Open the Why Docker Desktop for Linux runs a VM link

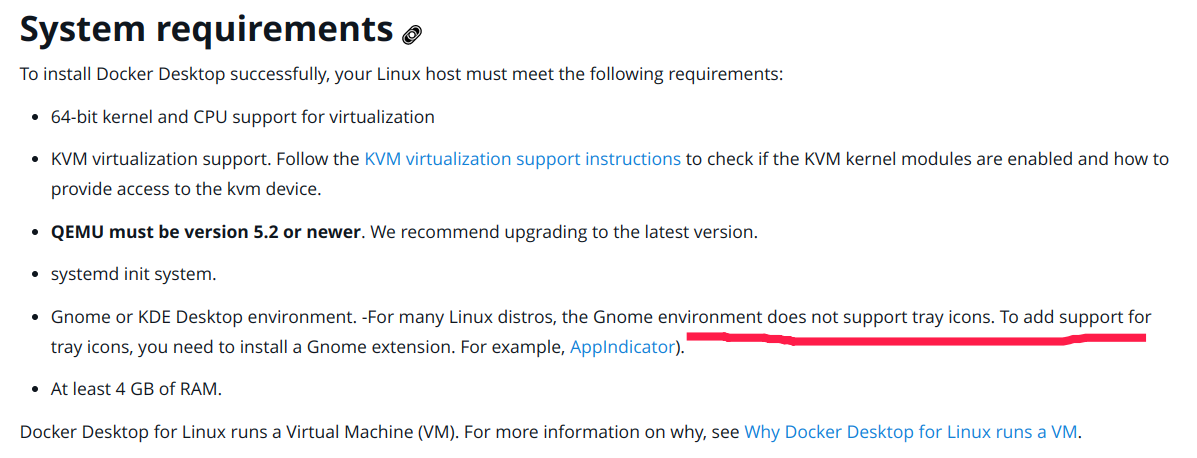[x=912, y=433]
